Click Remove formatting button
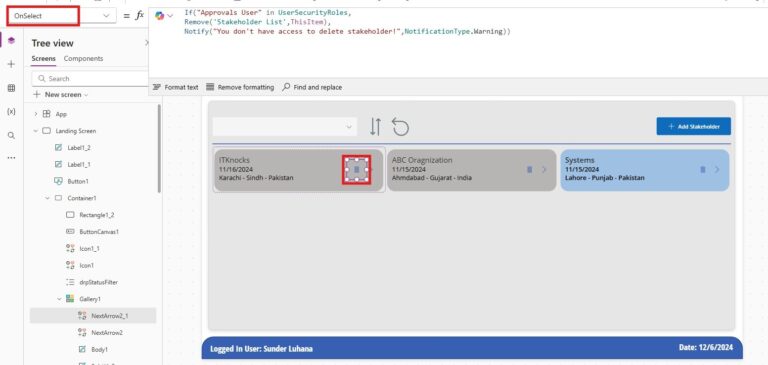This screenshot has width=768, height=365. click(x=240, y=87)
